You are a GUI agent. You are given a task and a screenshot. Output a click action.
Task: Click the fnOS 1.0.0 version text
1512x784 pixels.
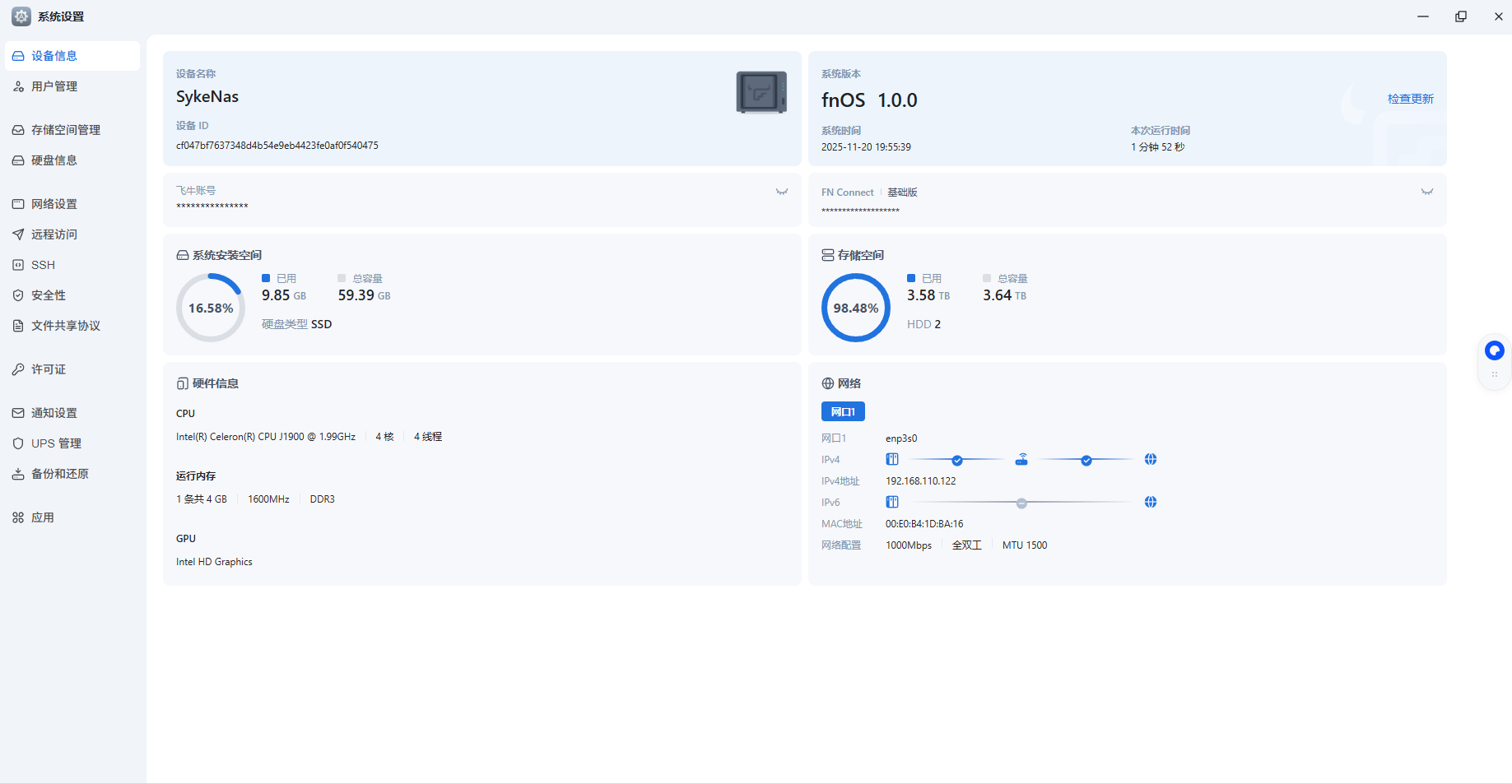(869, 100)
